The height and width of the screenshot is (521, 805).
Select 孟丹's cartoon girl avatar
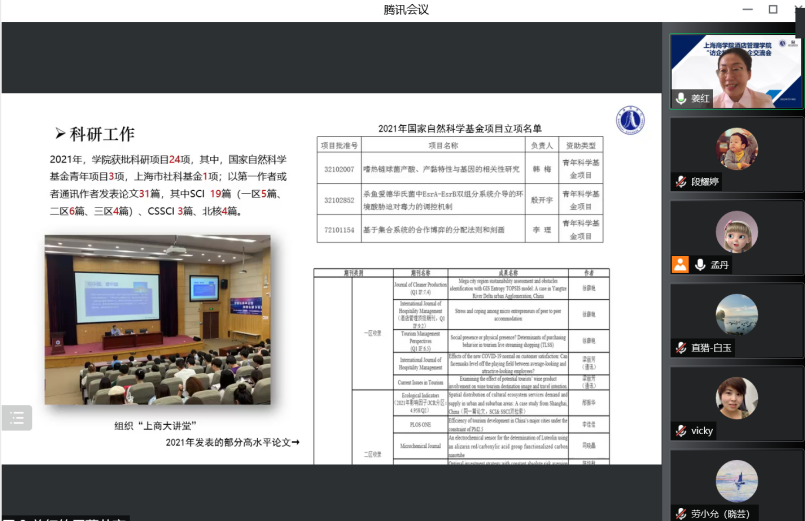coord(737,232)
